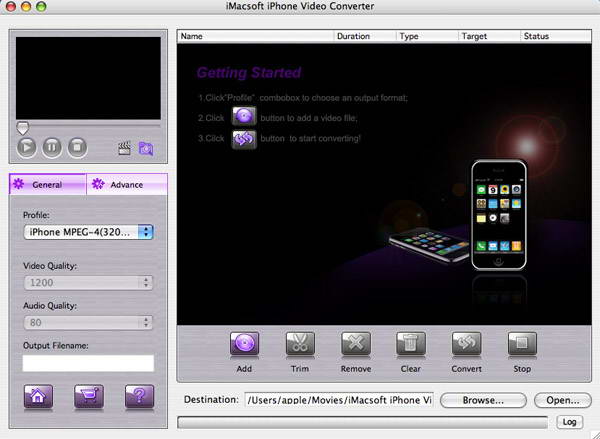Screen dimensions: 600x439
Task: Click the Browse... button
Action: pos(483,400)
